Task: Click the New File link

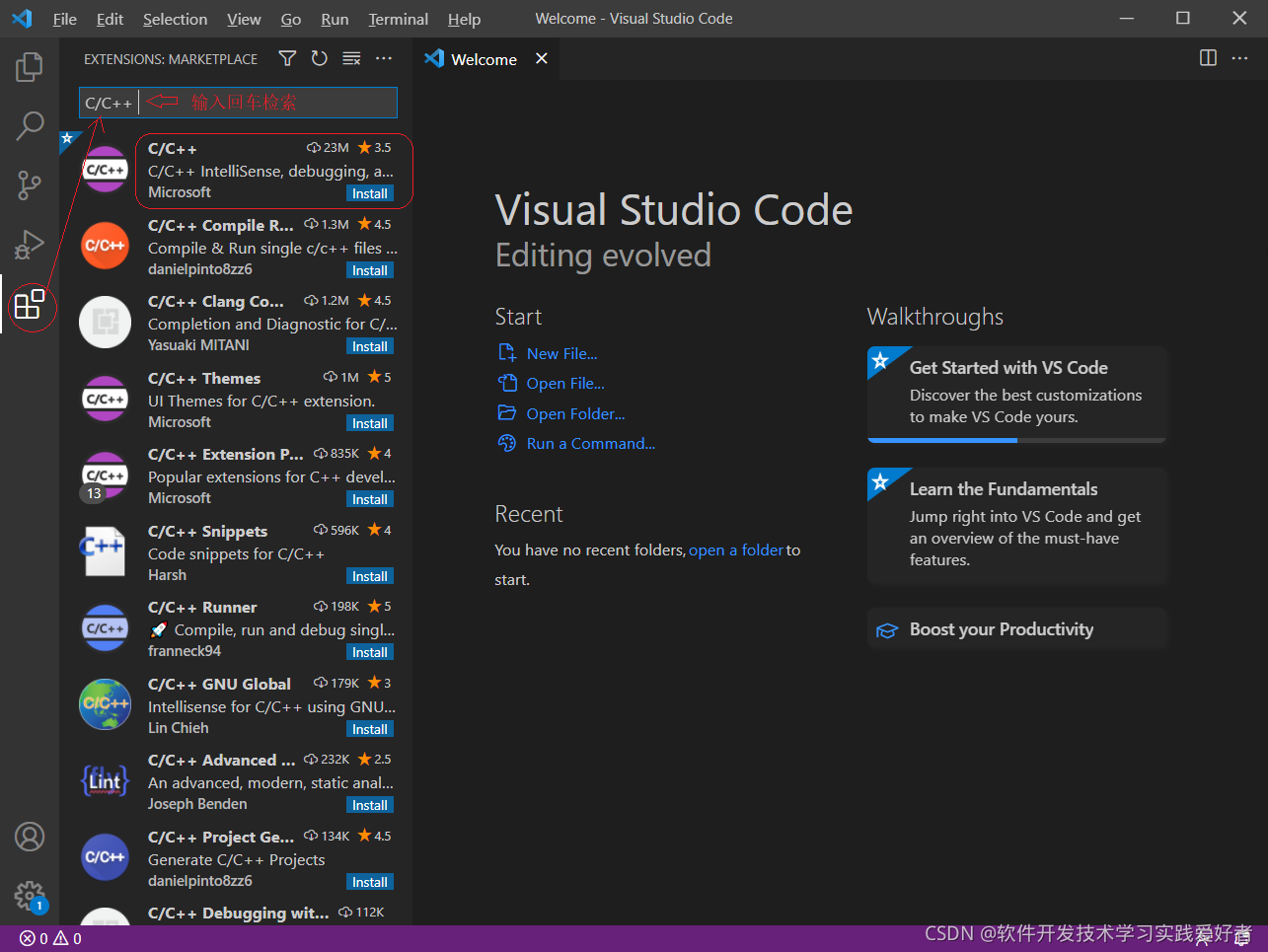Action: coord(561,353)
